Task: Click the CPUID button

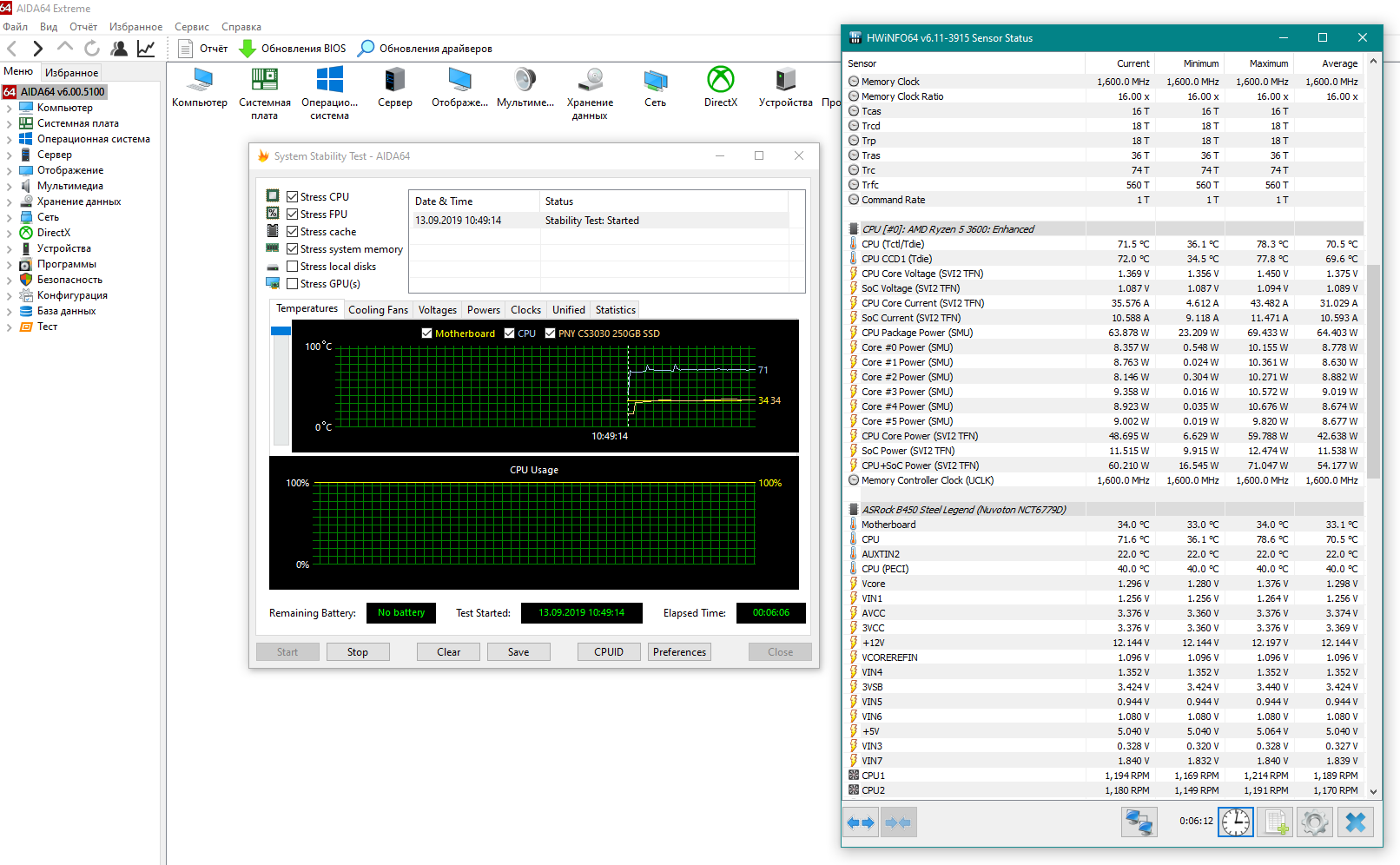Action: tap(609, 652)
